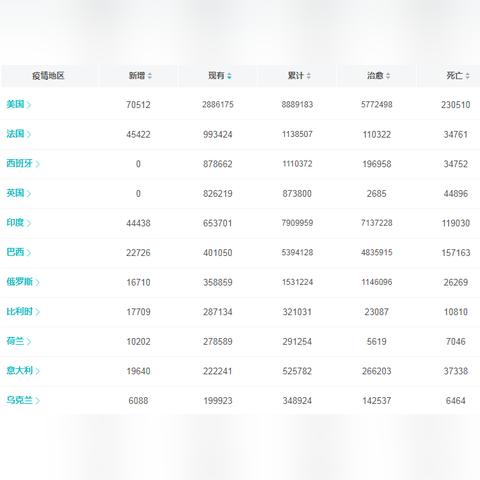The image size is (480, 480).
Task: Click the 新增 header label
Action: coord(137,76)
